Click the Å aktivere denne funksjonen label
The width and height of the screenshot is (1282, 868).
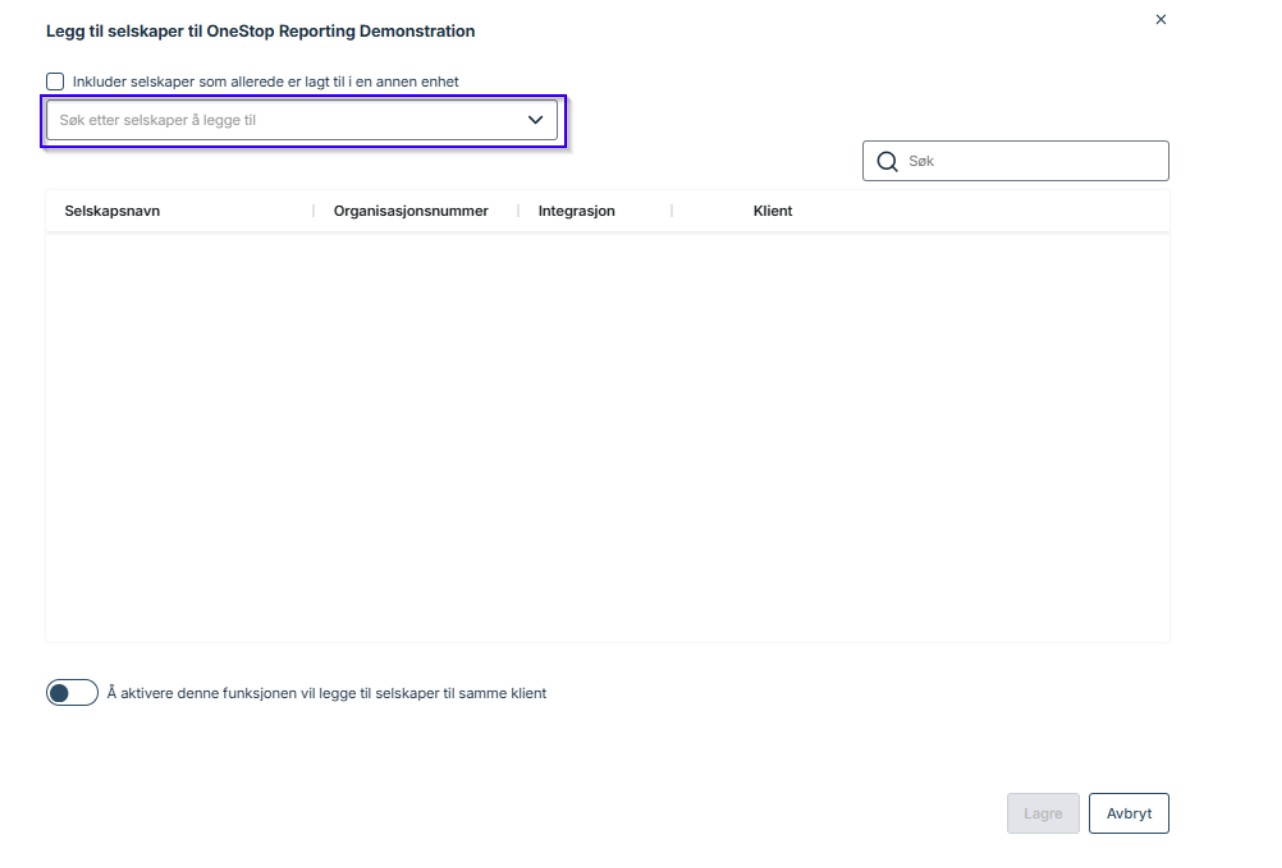pyautogui.click(x=326, y=693)
